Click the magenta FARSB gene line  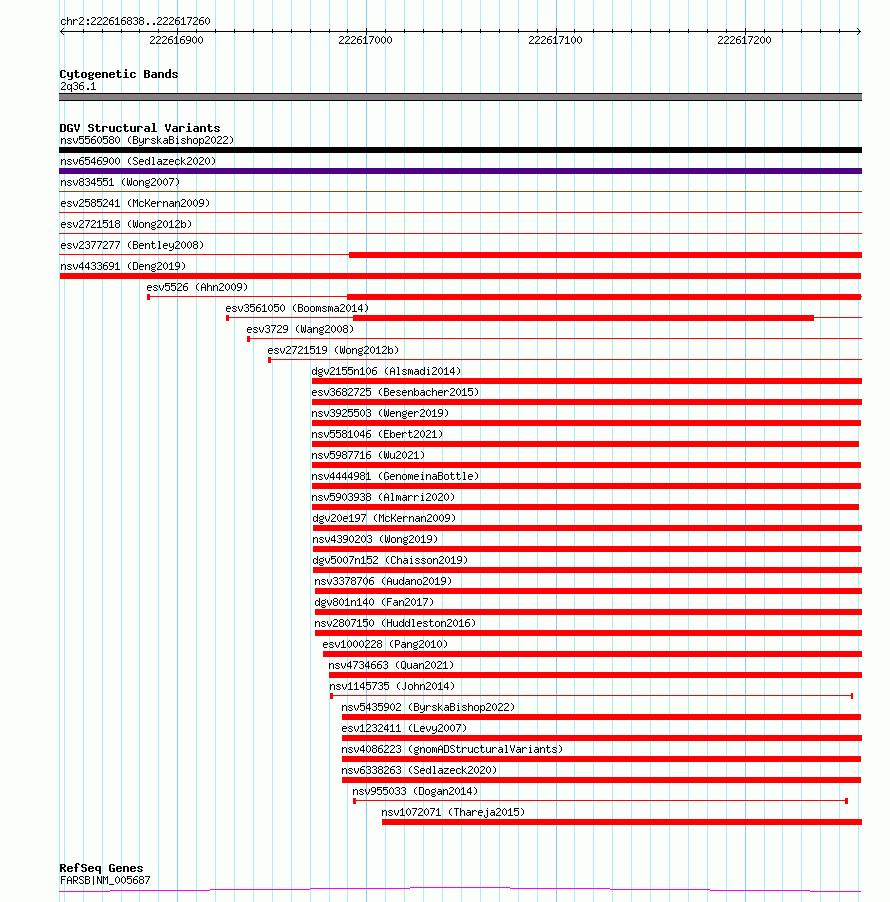[x=460, y=890]
